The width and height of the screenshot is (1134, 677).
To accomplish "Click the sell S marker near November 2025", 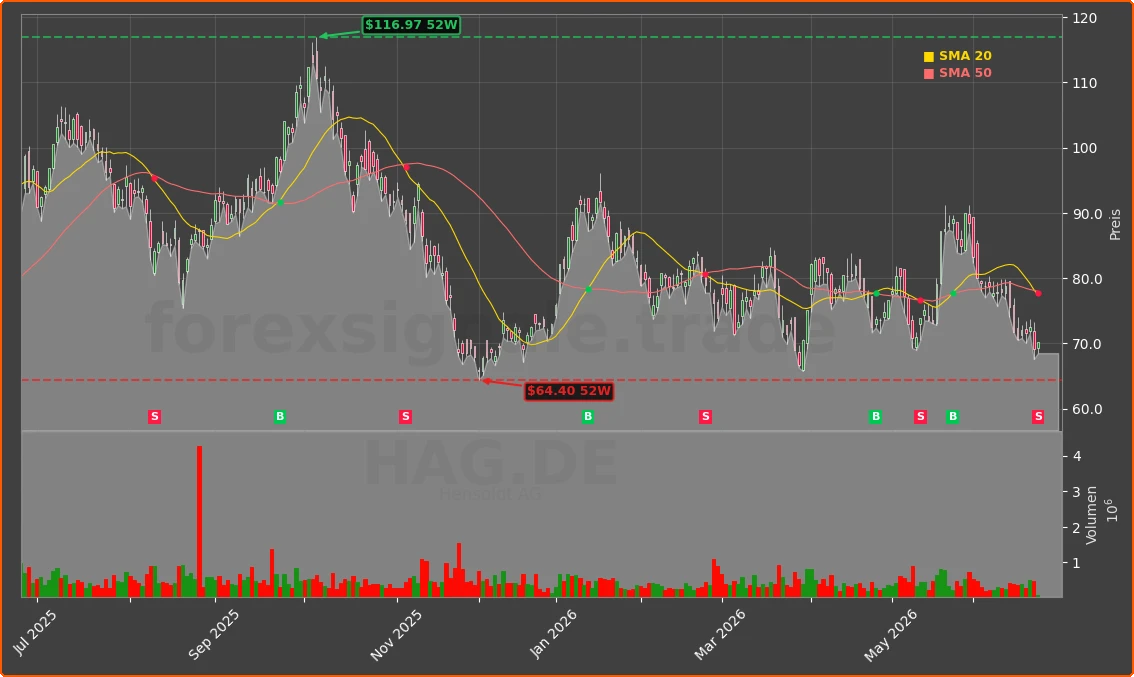I will coord(405,417).
